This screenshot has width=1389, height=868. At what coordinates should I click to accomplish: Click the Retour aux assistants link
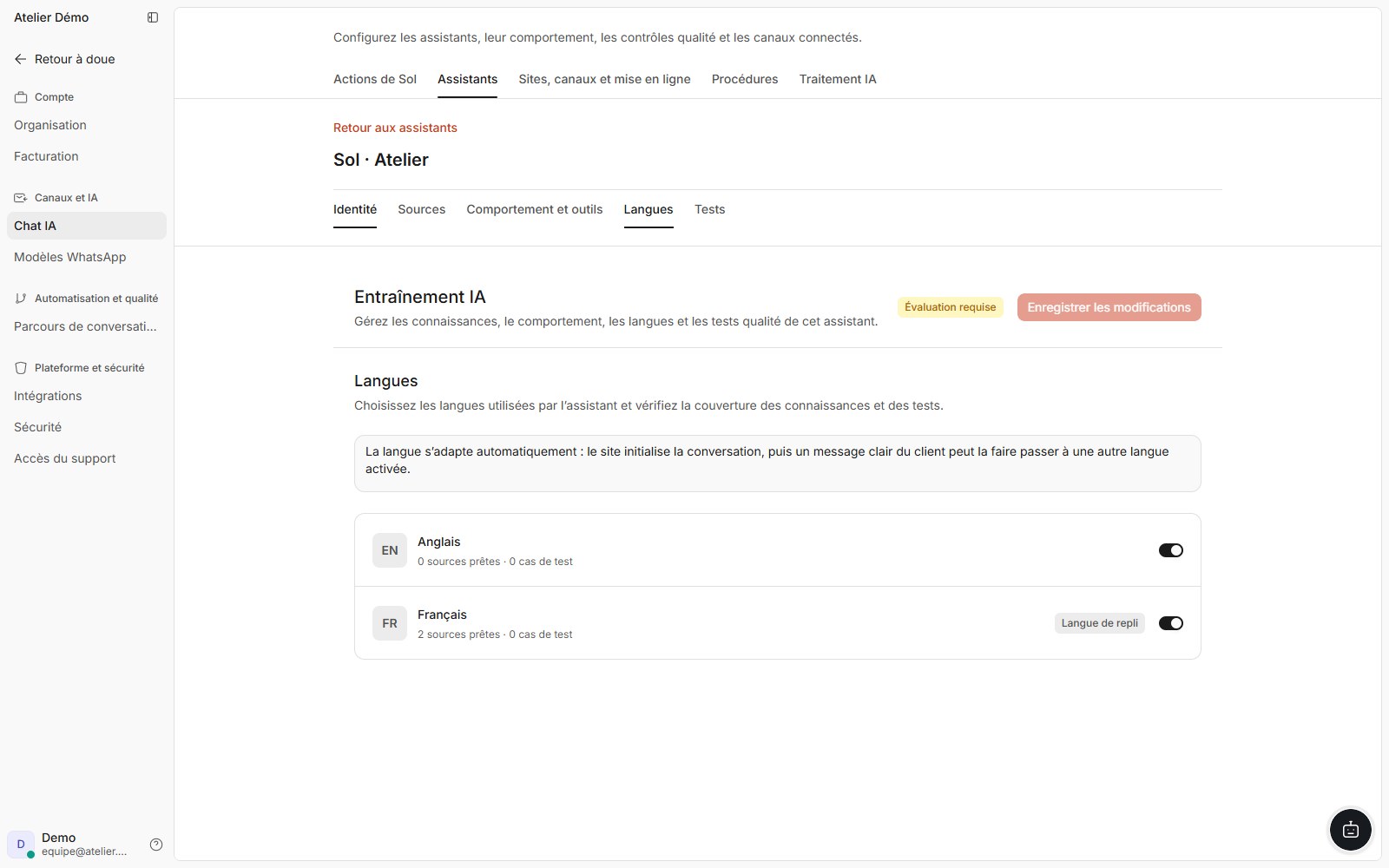click(395, 128)
